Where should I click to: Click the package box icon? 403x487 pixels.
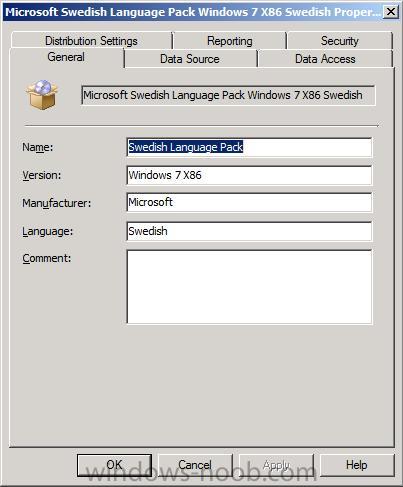(x=42, y=95)
